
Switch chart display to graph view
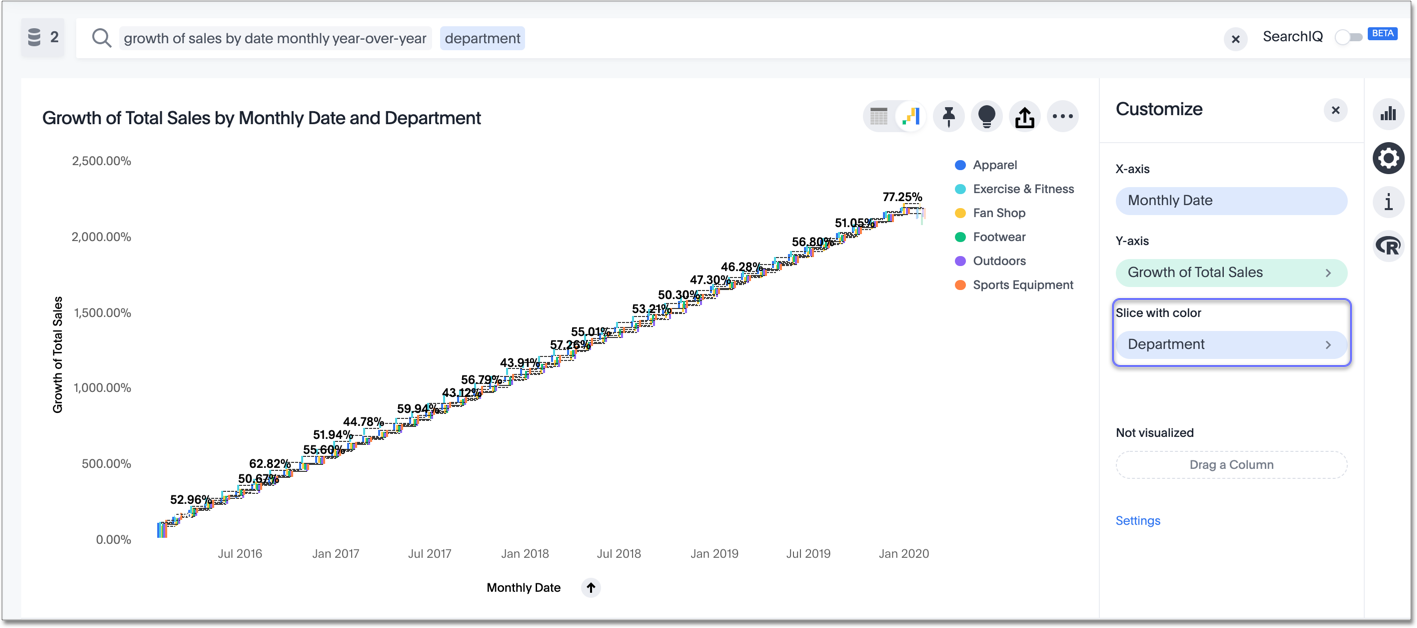click(908, 116)
